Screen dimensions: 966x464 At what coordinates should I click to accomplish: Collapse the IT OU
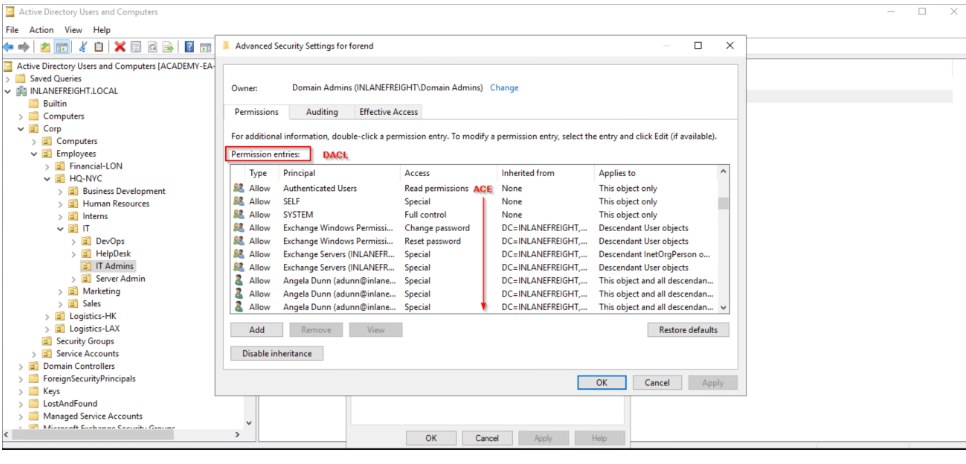coord(60,229)
